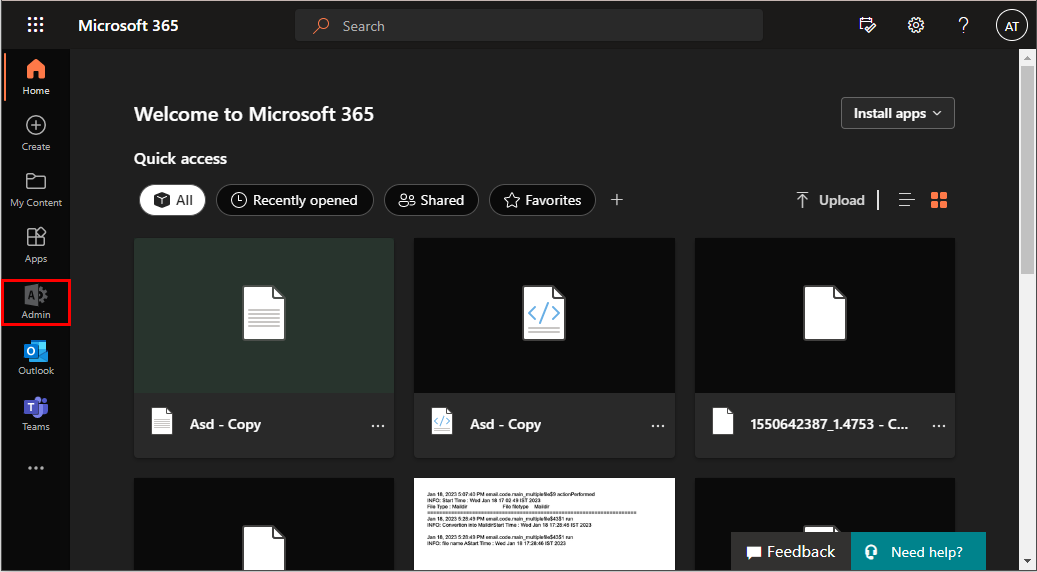Open the Admin center icon
Screen dimensions: 1037x572
coord(36,302)
